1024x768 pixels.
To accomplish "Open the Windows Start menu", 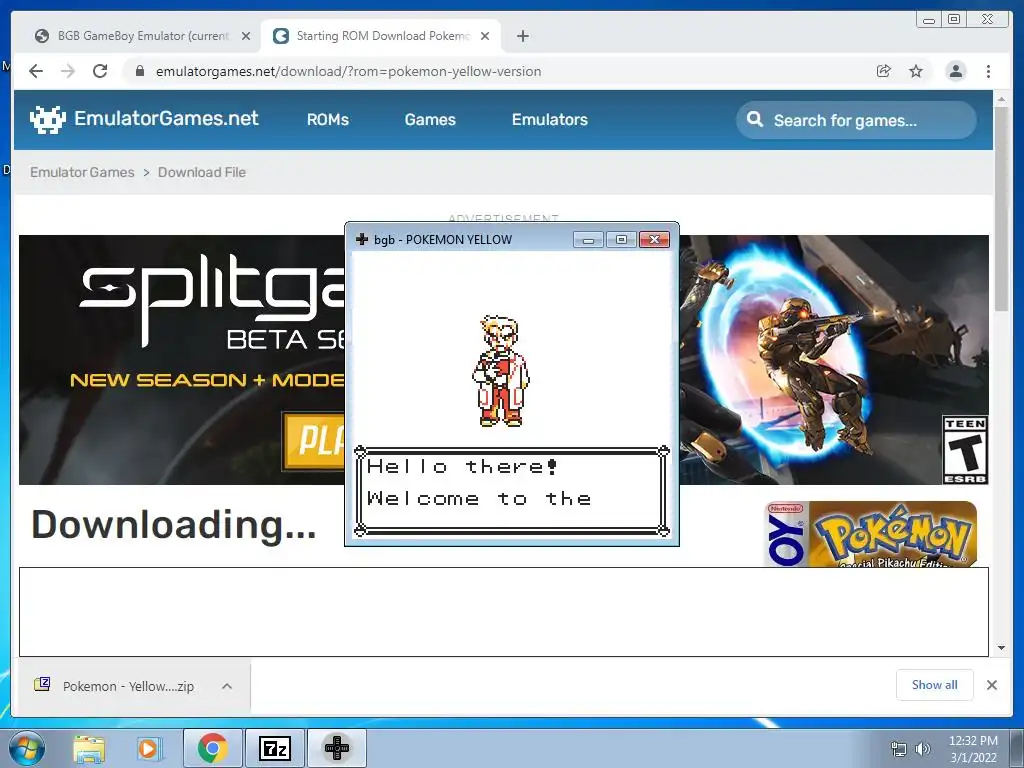I will [x=26, y=748].
